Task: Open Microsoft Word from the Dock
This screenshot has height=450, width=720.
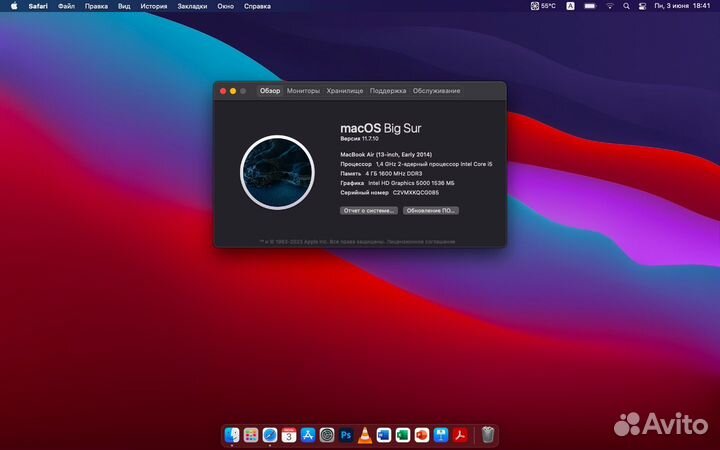Action: [384, 434]
